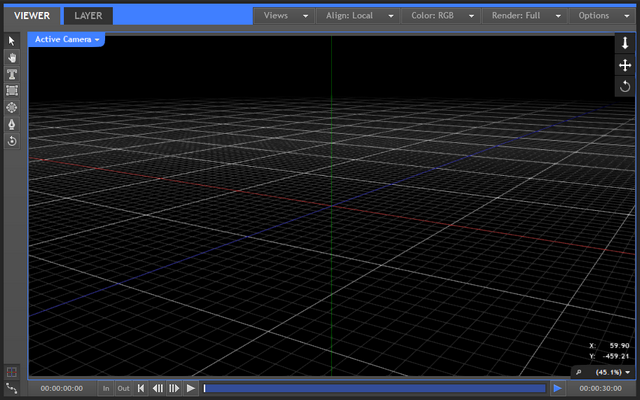
Task: Select the Orbit tool in left toolbar
Action: coord(12,141)
